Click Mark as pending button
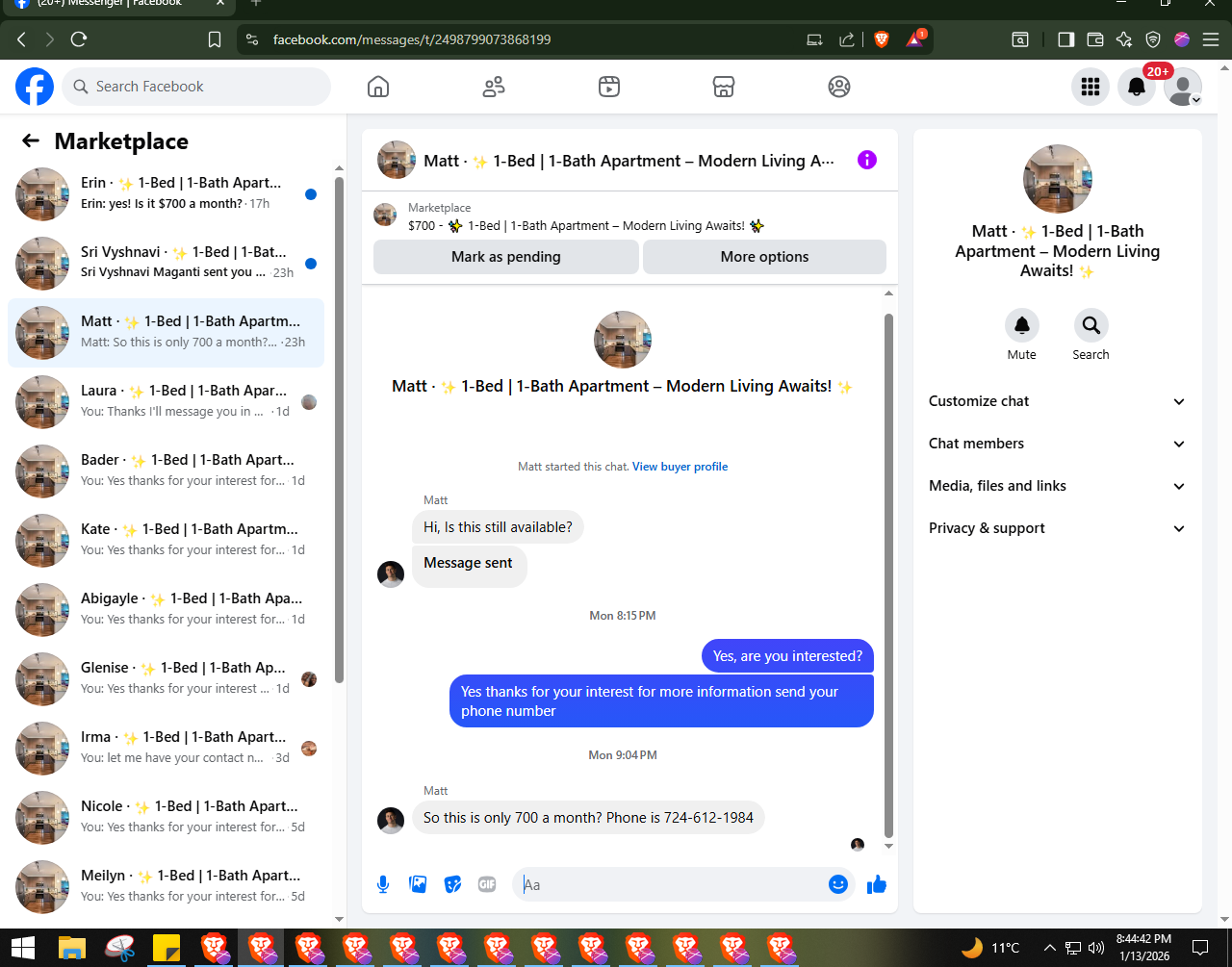 click(x=506, y=257)
